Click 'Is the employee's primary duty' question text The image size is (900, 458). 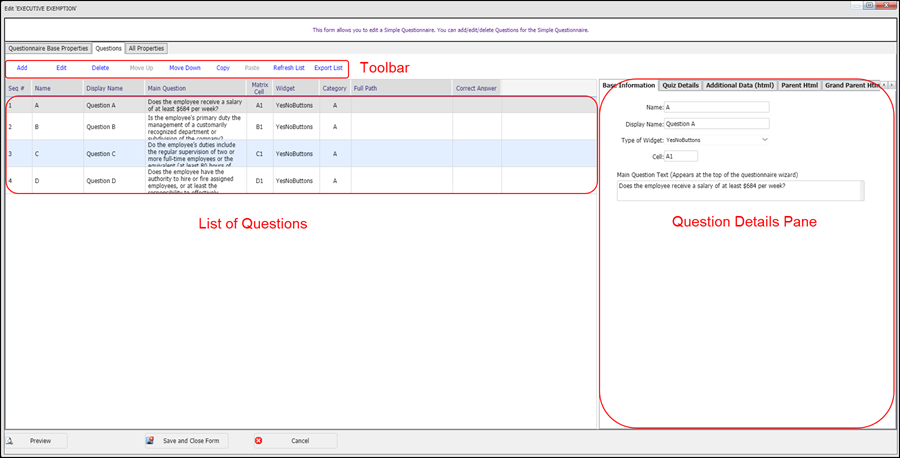193,126
